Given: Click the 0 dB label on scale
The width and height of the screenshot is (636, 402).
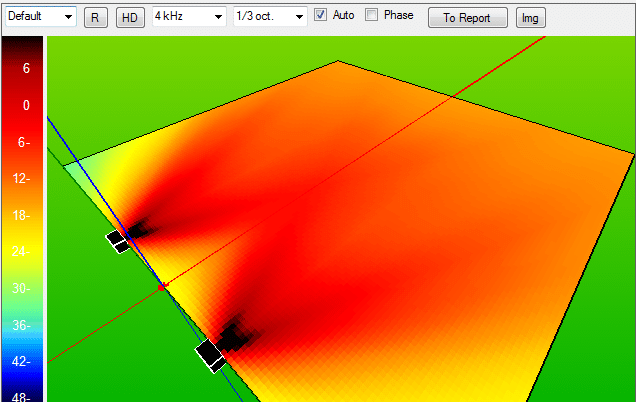Looking at the screenshot, I should (x=26, y=105).
